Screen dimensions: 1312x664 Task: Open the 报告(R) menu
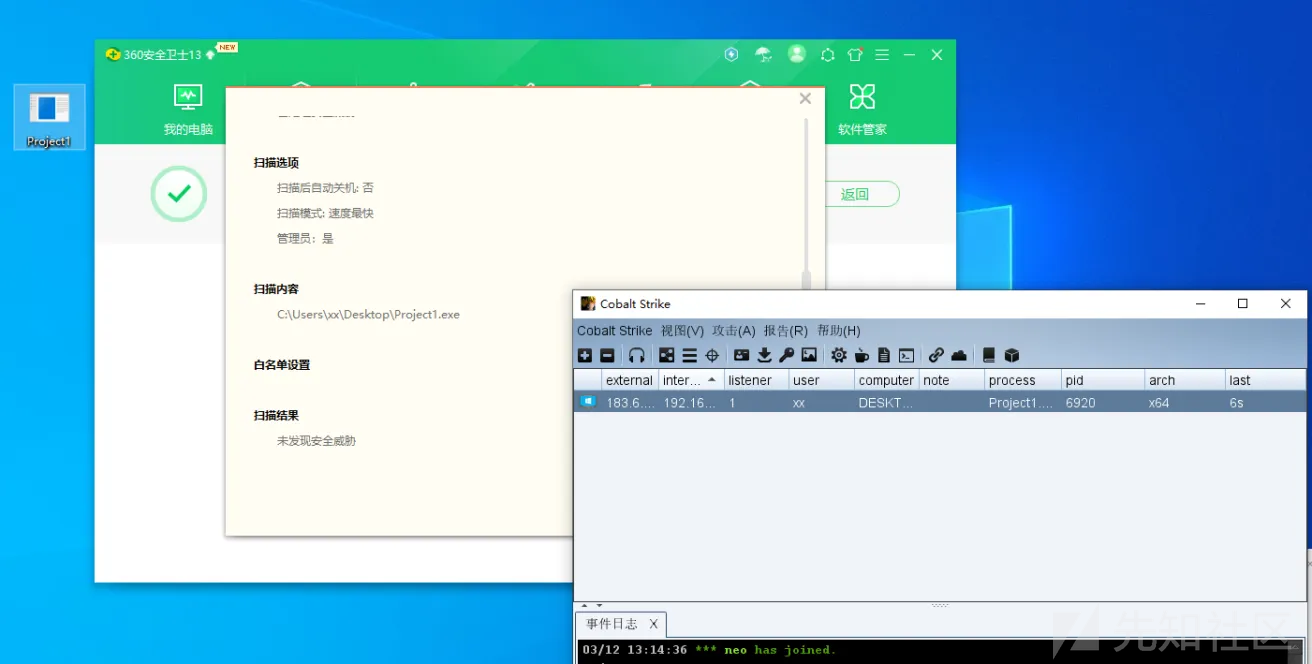click(785, 330)
